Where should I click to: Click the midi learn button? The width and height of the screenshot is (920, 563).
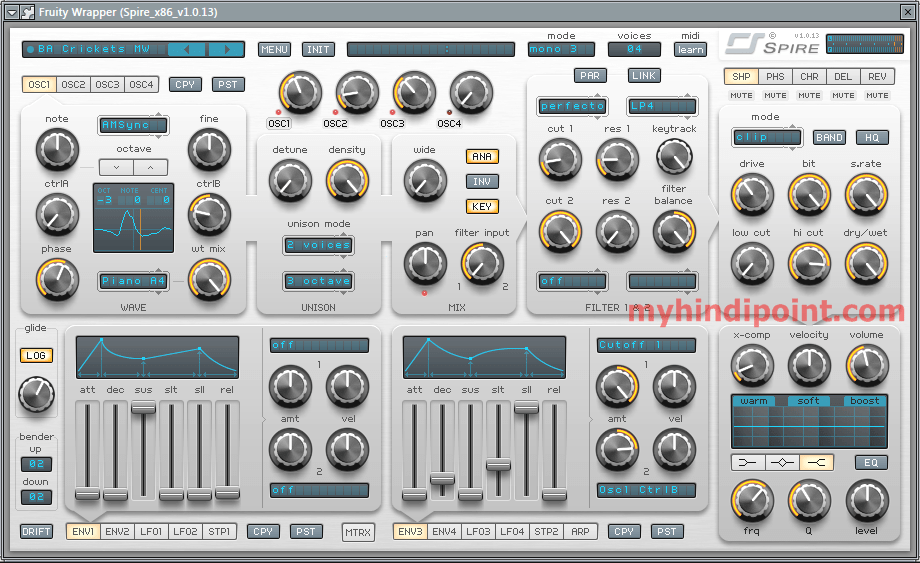click(x=690, y=49)
